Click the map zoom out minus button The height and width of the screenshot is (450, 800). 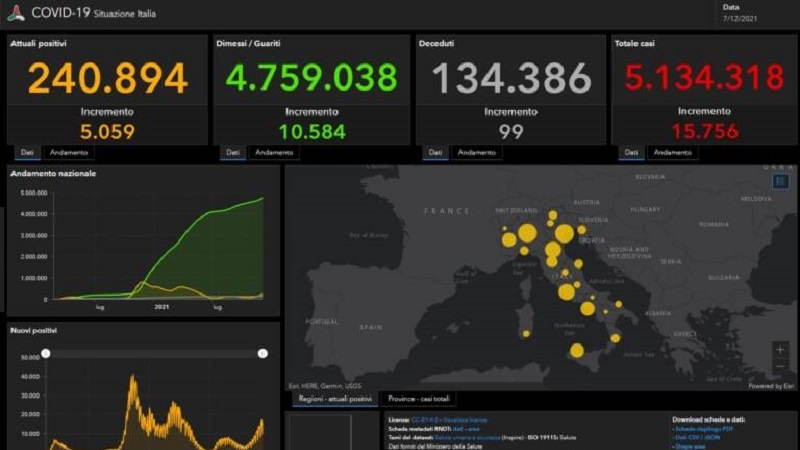coord(780,367)
